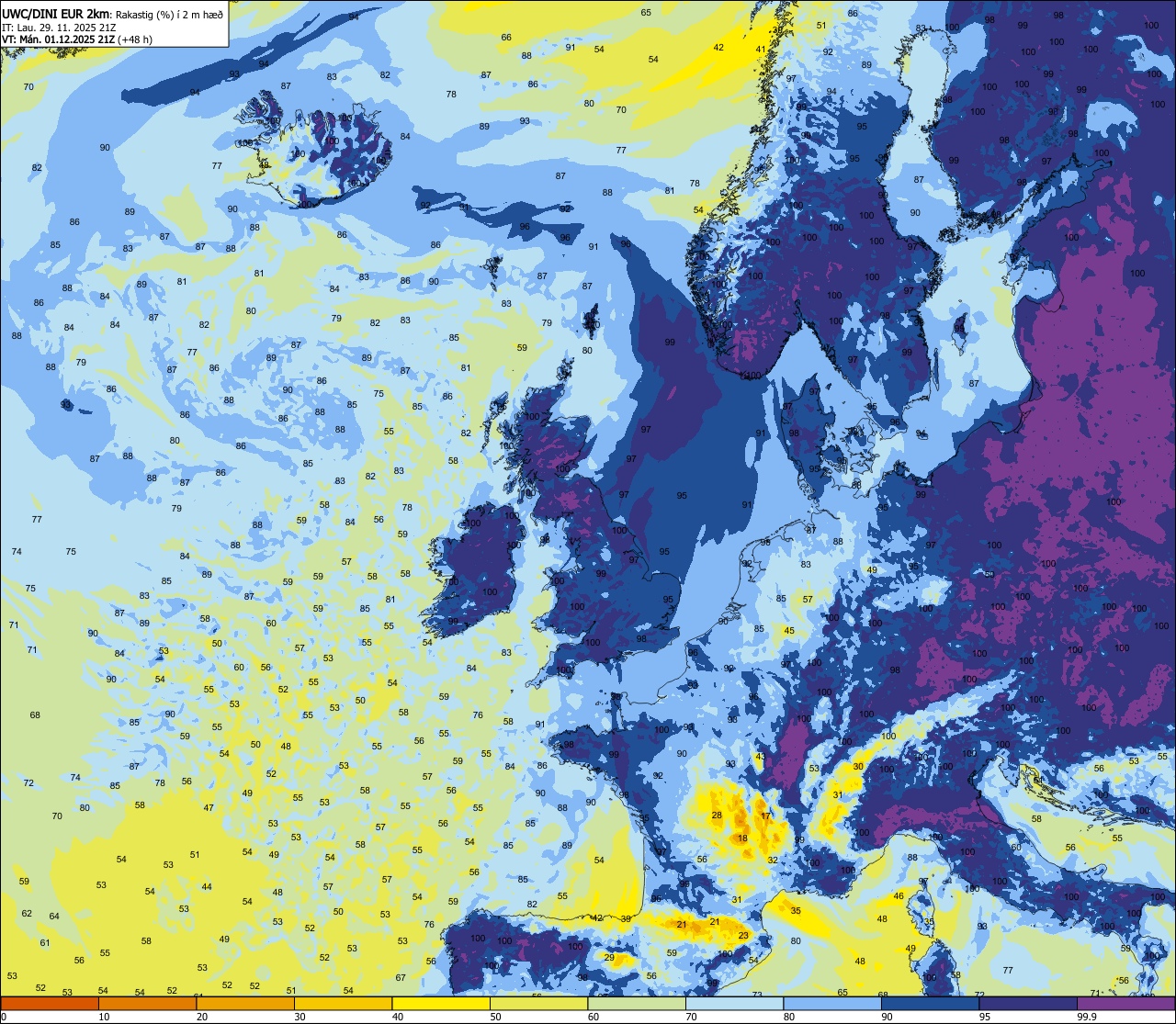Screen dimensions: 1176x1024
Task: Click the humidity value '23' near the Pyrenees
Action: pyautogui.click(x=743, y=935)
